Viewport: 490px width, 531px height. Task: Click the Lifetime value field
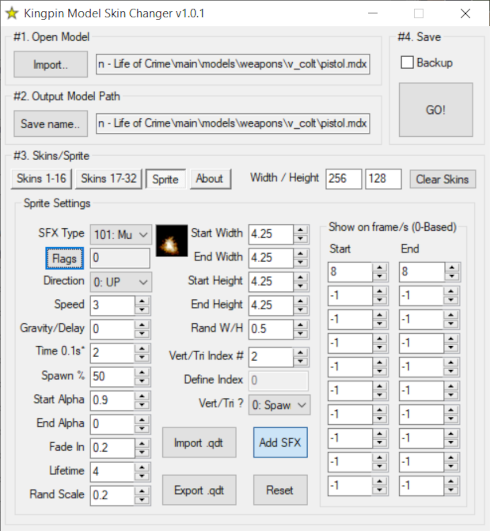click(112, 471)
